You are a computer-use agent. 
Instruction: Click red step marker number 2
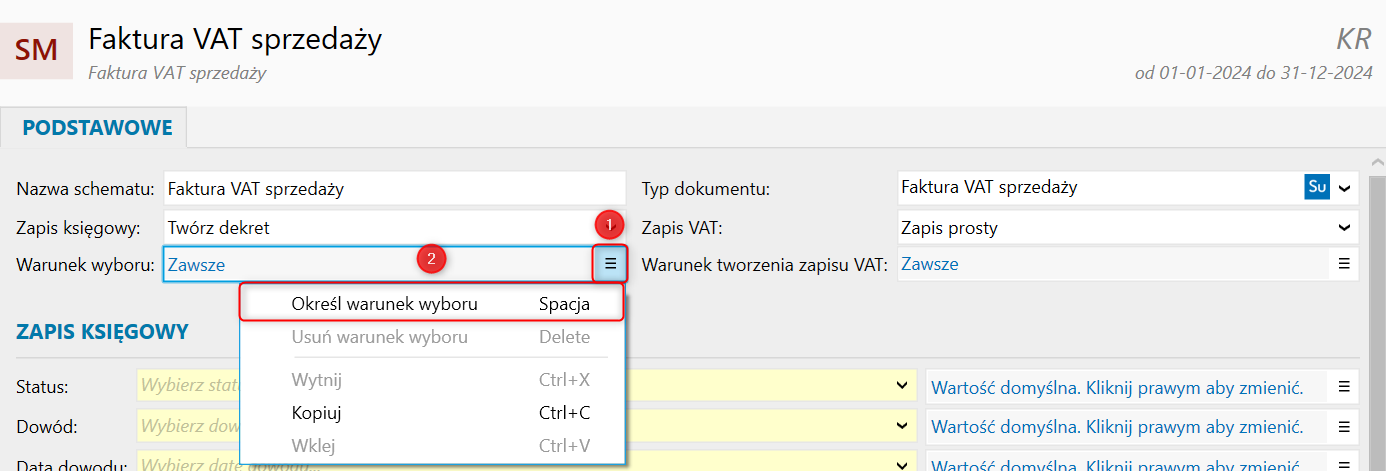click(x=431, y=258)
